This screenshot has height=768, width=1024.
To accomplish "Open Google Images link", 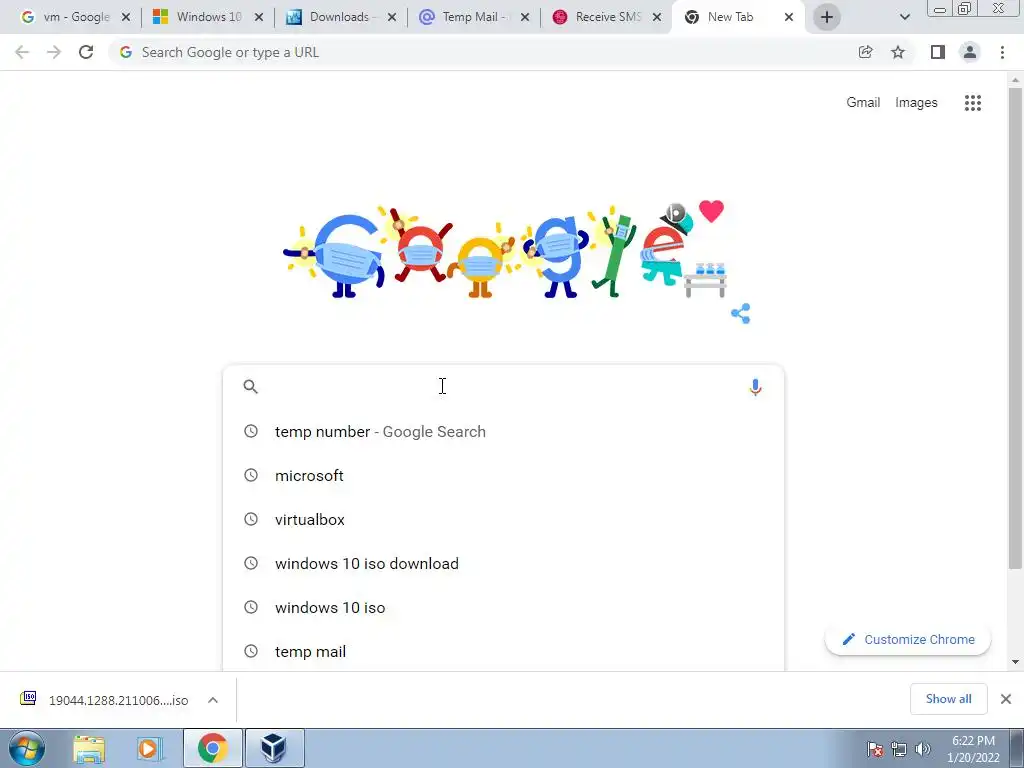I will pos(916,103).
